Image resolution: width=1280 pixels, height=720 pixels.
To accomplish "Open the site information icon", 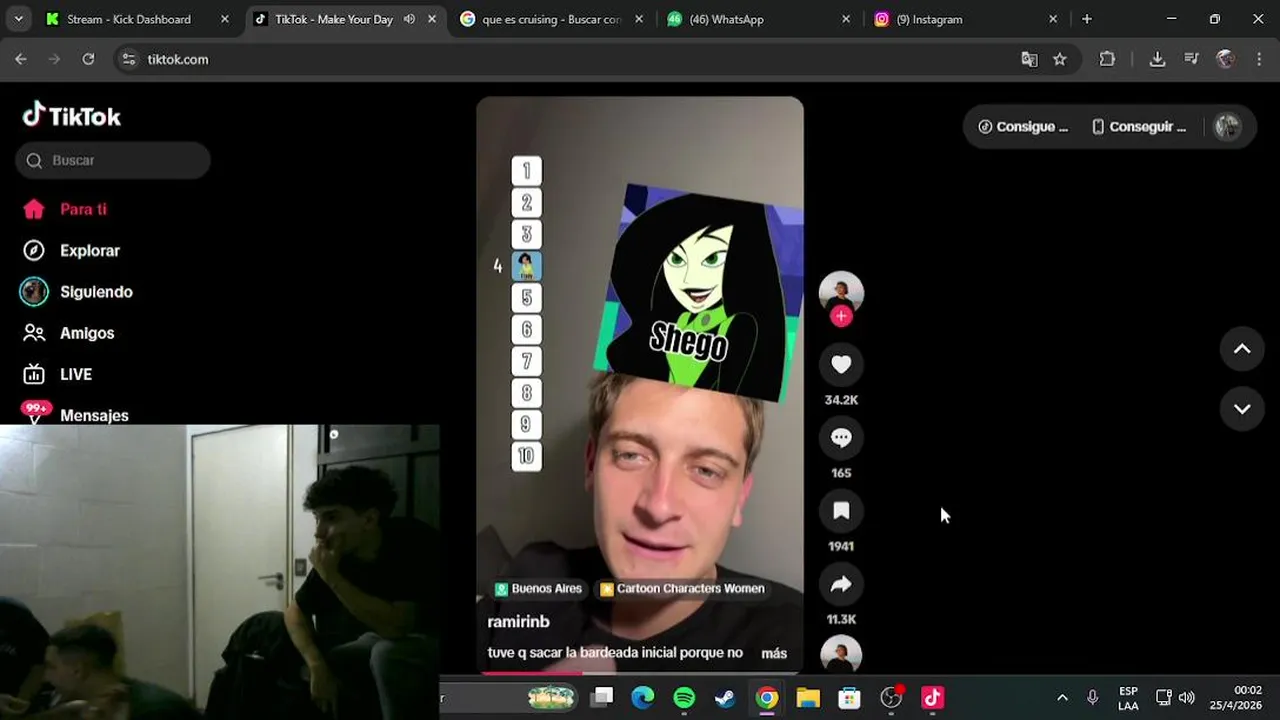I will pos(128,59).
